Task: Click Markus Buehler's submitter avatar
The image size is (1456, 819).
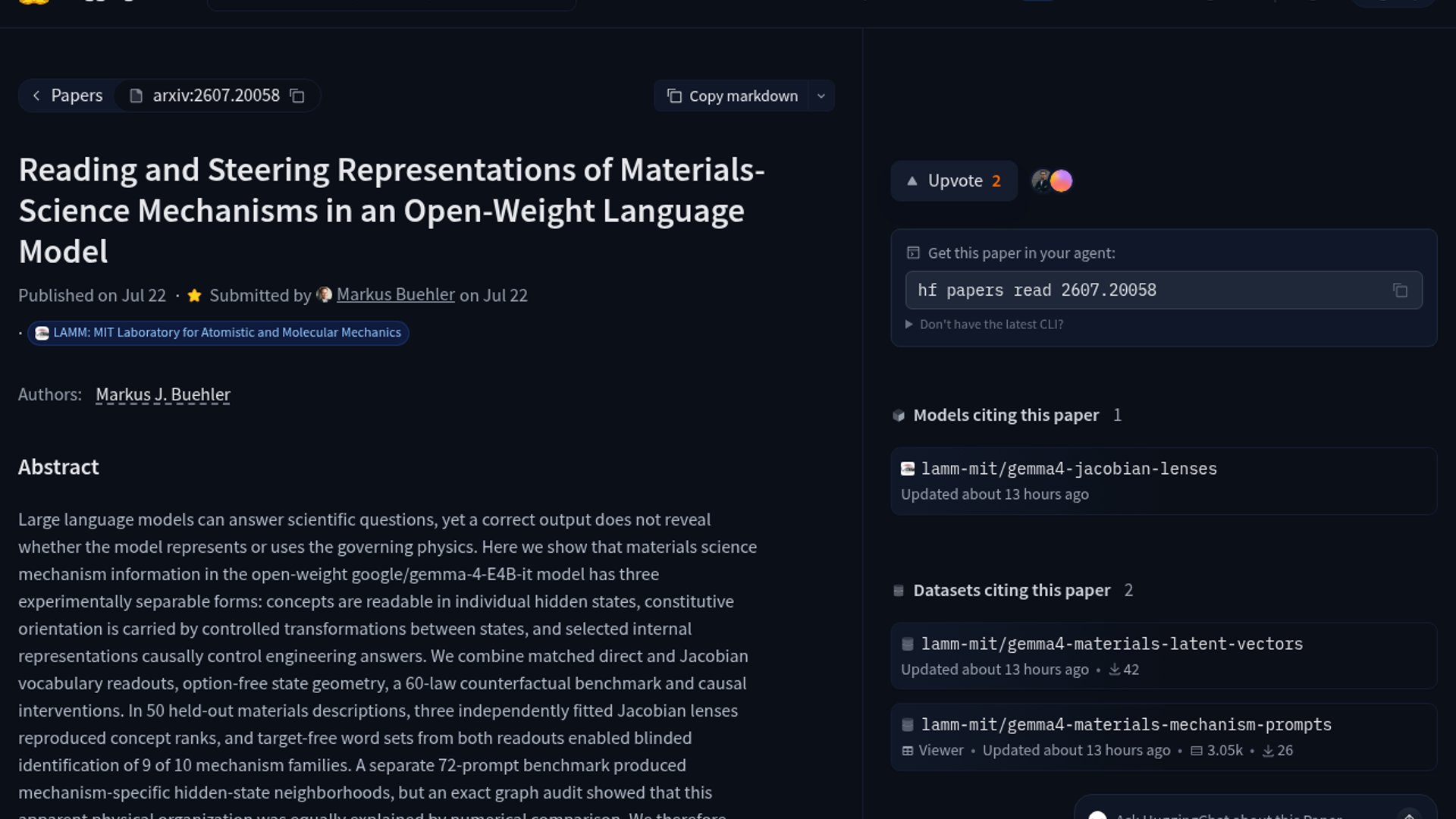Action: pyautogui.click(x=324, y=295)
